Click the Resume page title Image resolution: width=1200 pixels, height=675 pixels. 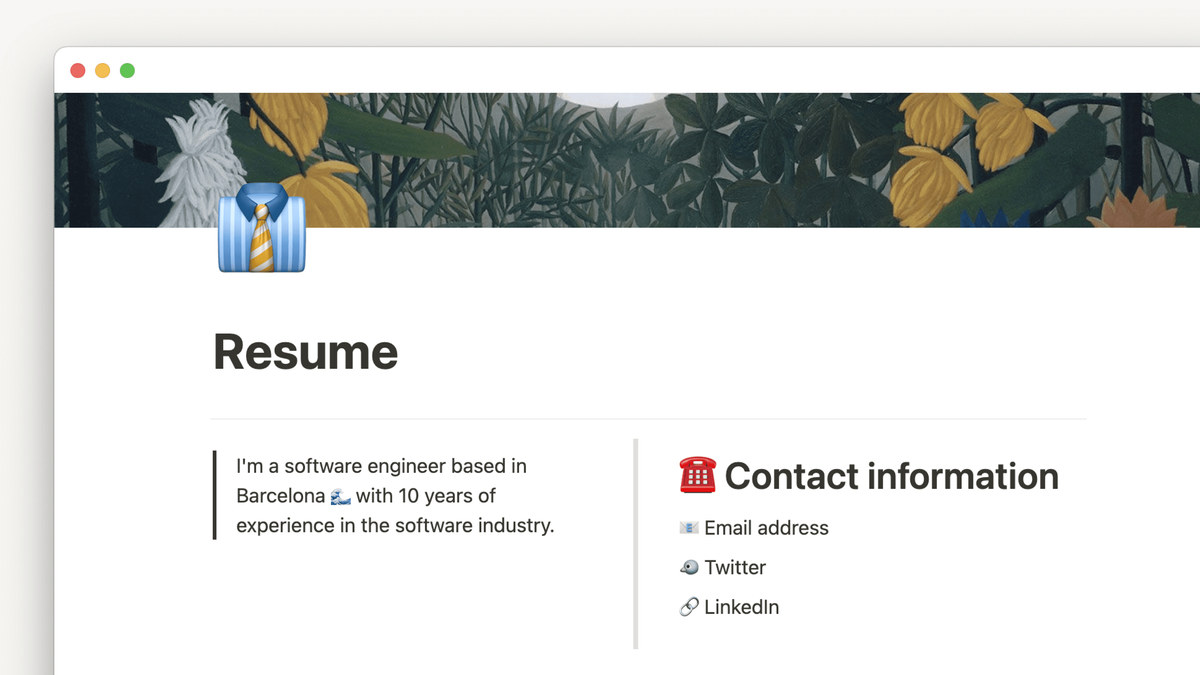pos(306,352)
